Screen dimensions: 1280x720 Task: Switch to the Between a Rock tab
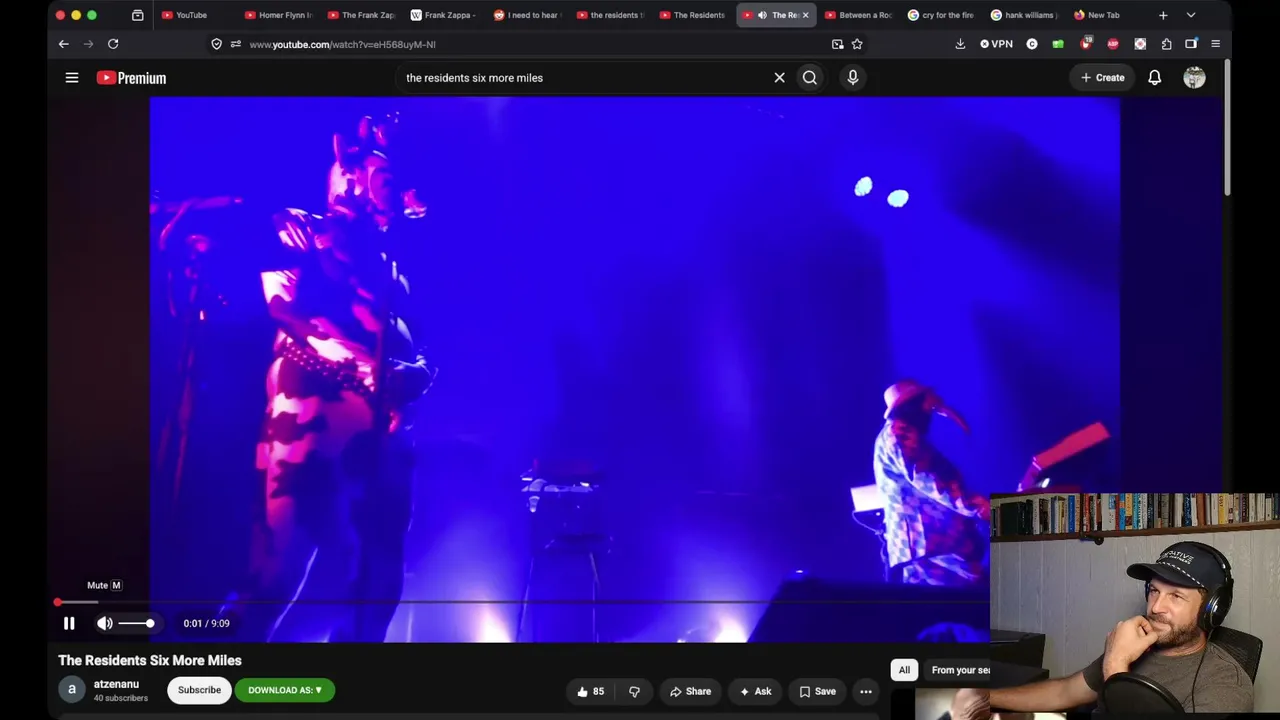point(859,15)
